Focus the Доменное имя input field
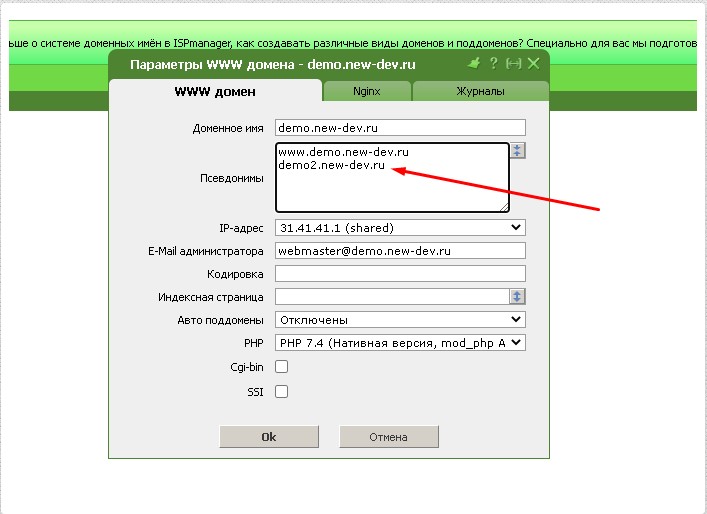707x514 pixels. tap(400, 128)
